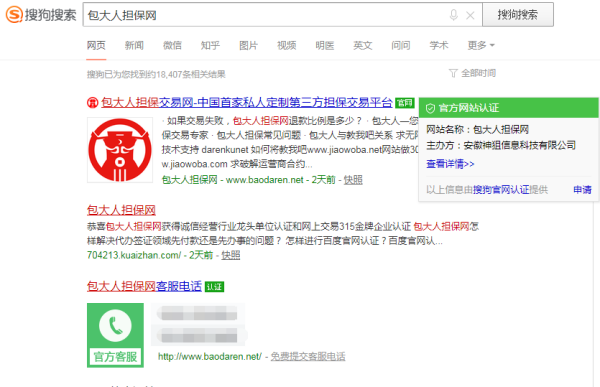Open the 明医 tab
The width and height of the screenshot is (600, 387).
(x=324, y=45)
